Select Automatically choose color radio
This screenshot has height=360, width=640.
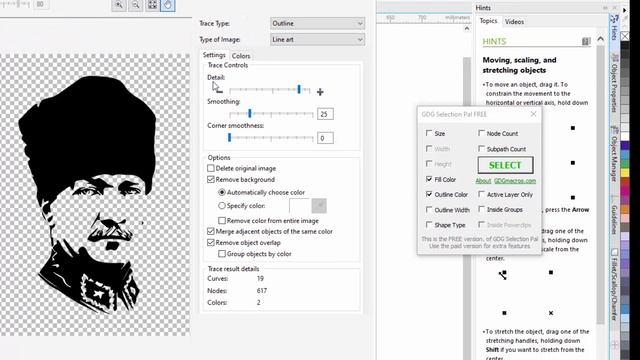(x=222, y=192)
